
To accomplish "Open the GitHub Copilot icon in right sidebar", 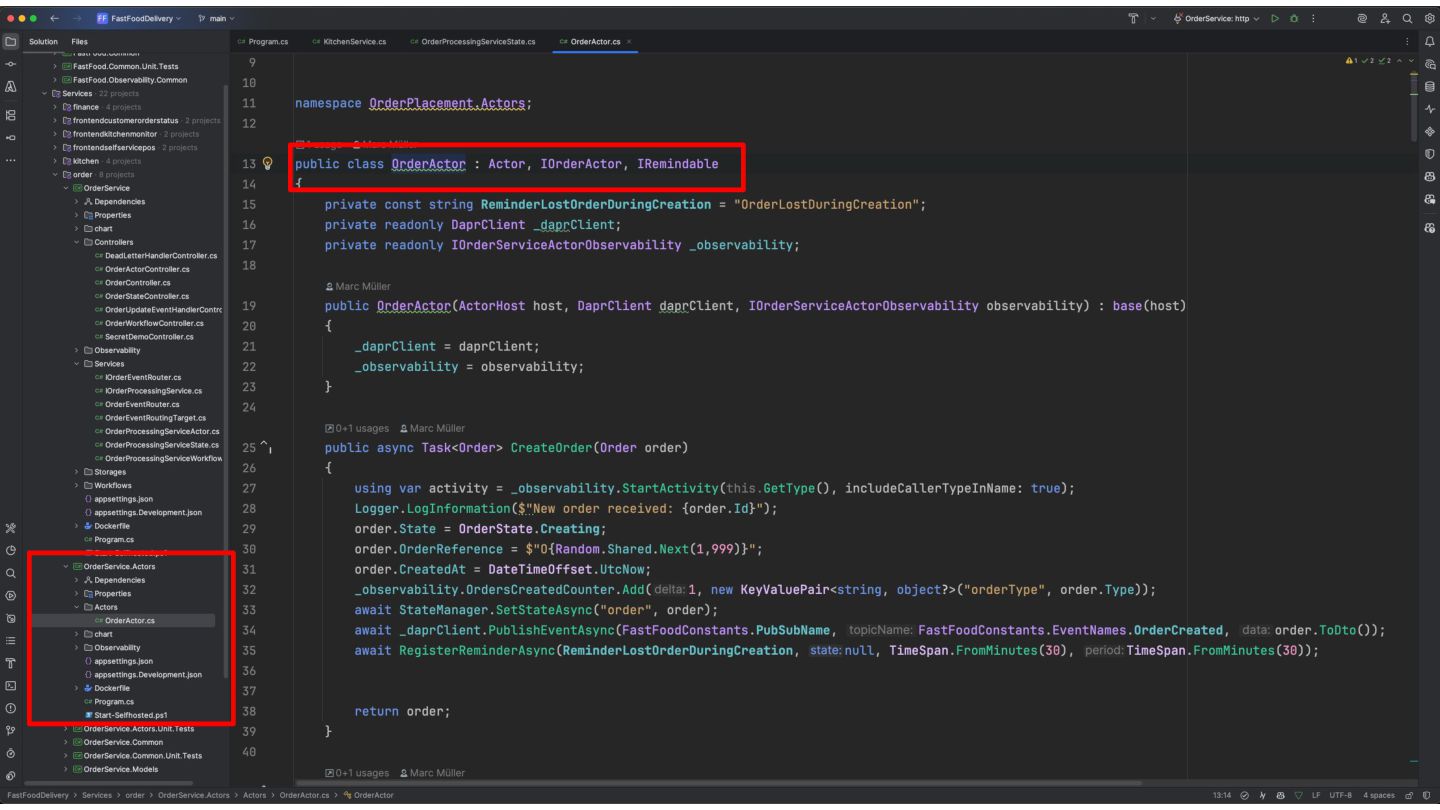I will (x=1429, y=179).
